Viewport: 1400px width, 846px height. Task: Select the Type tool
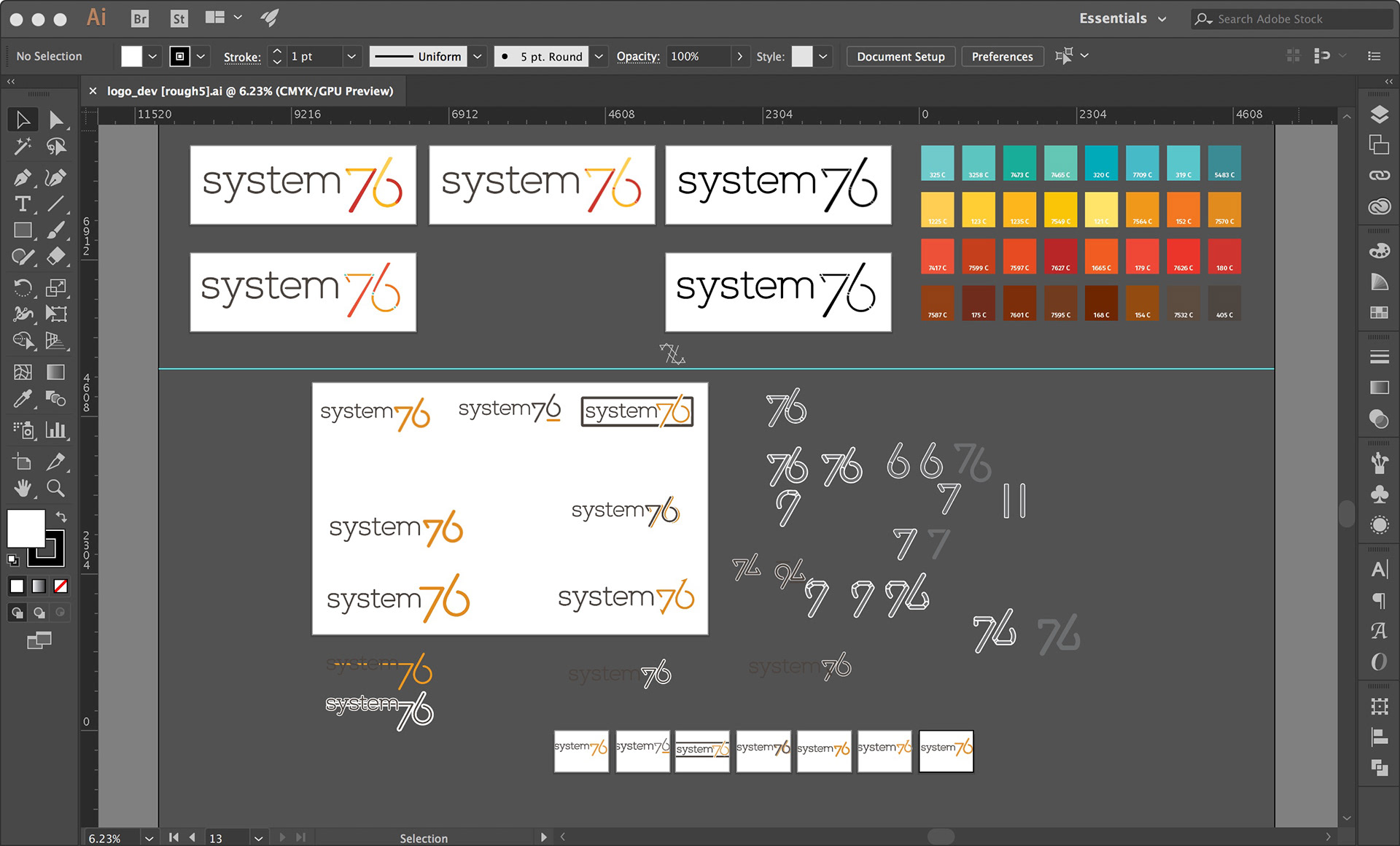(23, 204)
